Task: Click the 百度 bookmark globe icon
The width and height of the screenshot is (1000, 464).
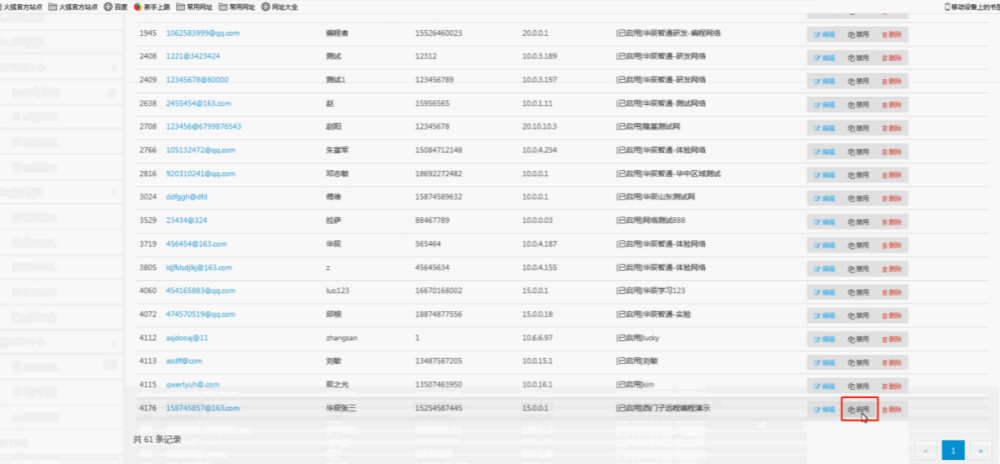Action: point(108,6)
